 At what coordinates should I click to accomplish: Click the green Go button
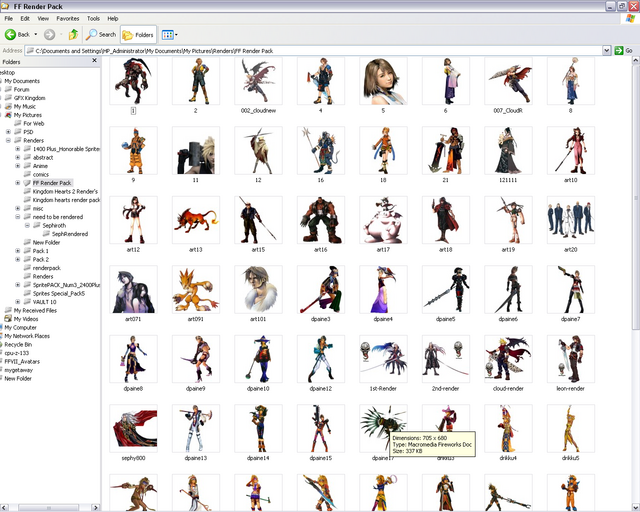tap(624, 51)
